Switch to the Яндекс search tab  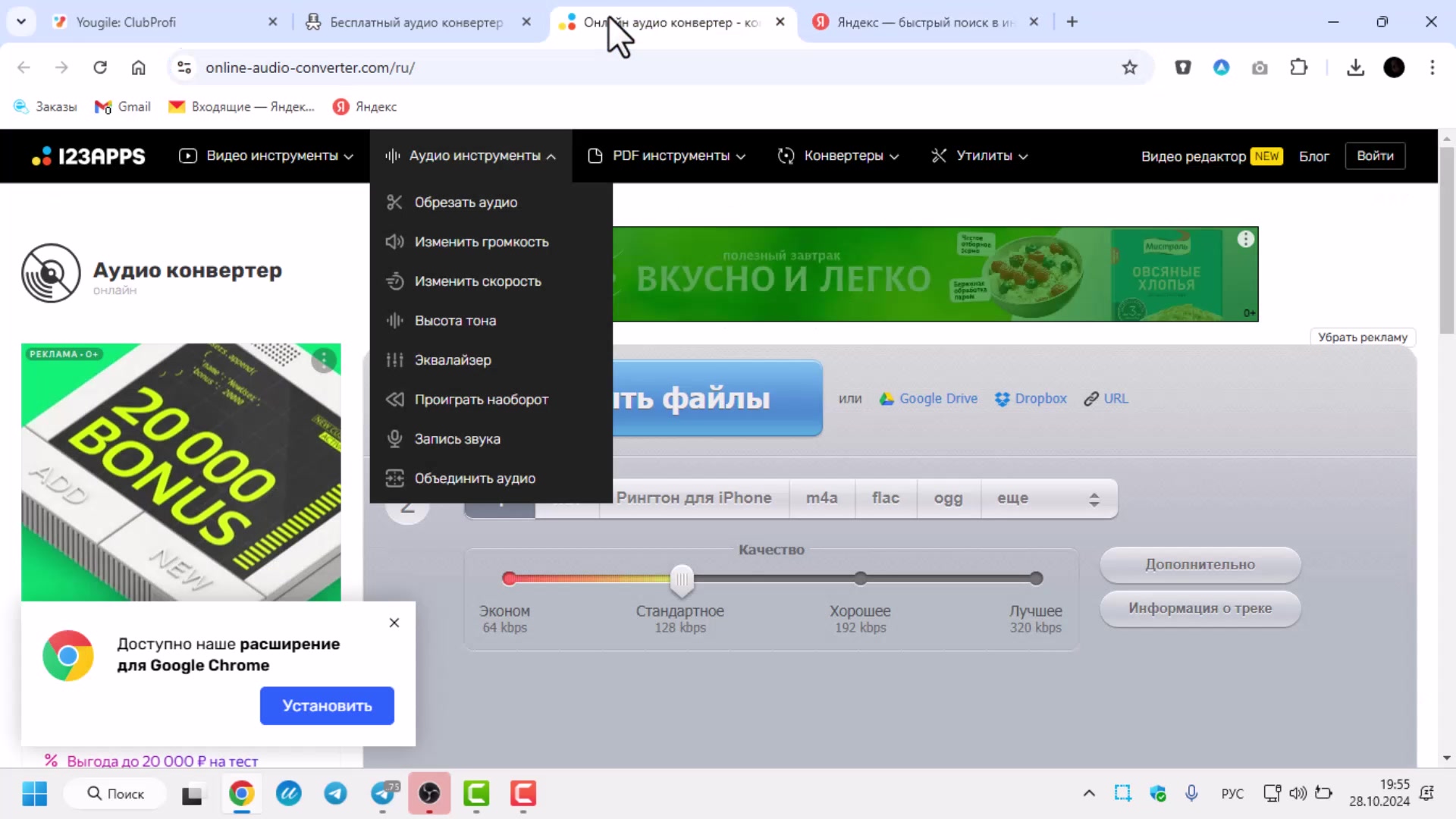click(x=910, y=22)
